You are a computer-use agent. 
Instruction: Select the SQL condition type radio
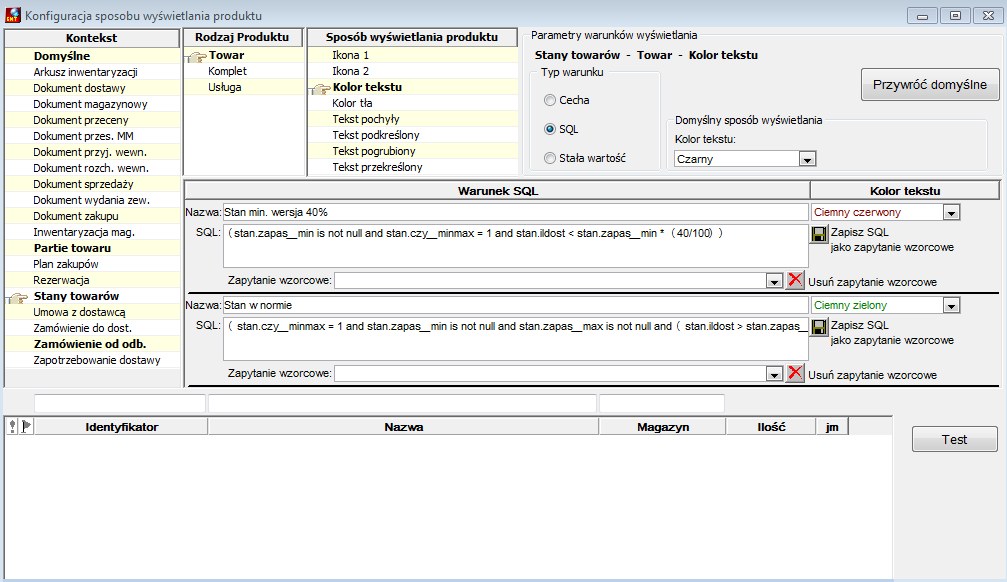click(x=550, y=129)
